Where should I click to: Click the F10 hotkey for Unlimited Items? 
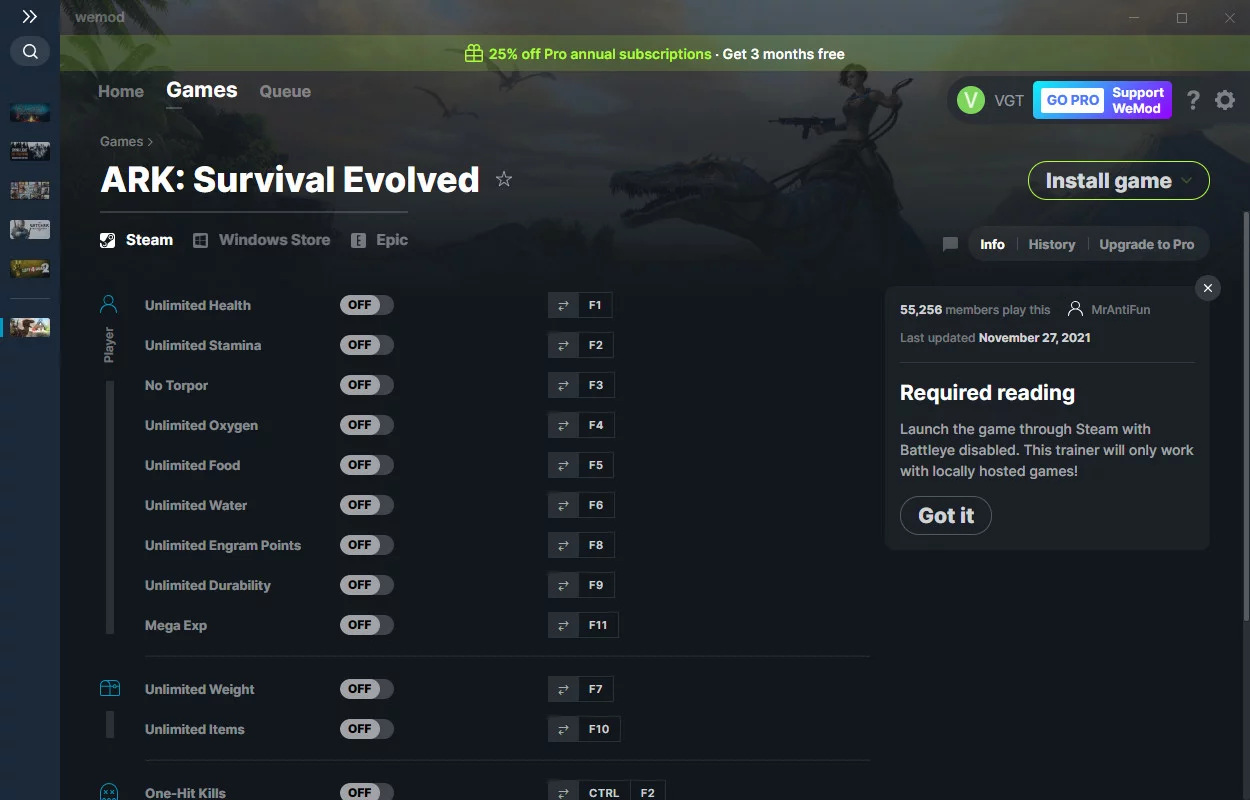599,729
